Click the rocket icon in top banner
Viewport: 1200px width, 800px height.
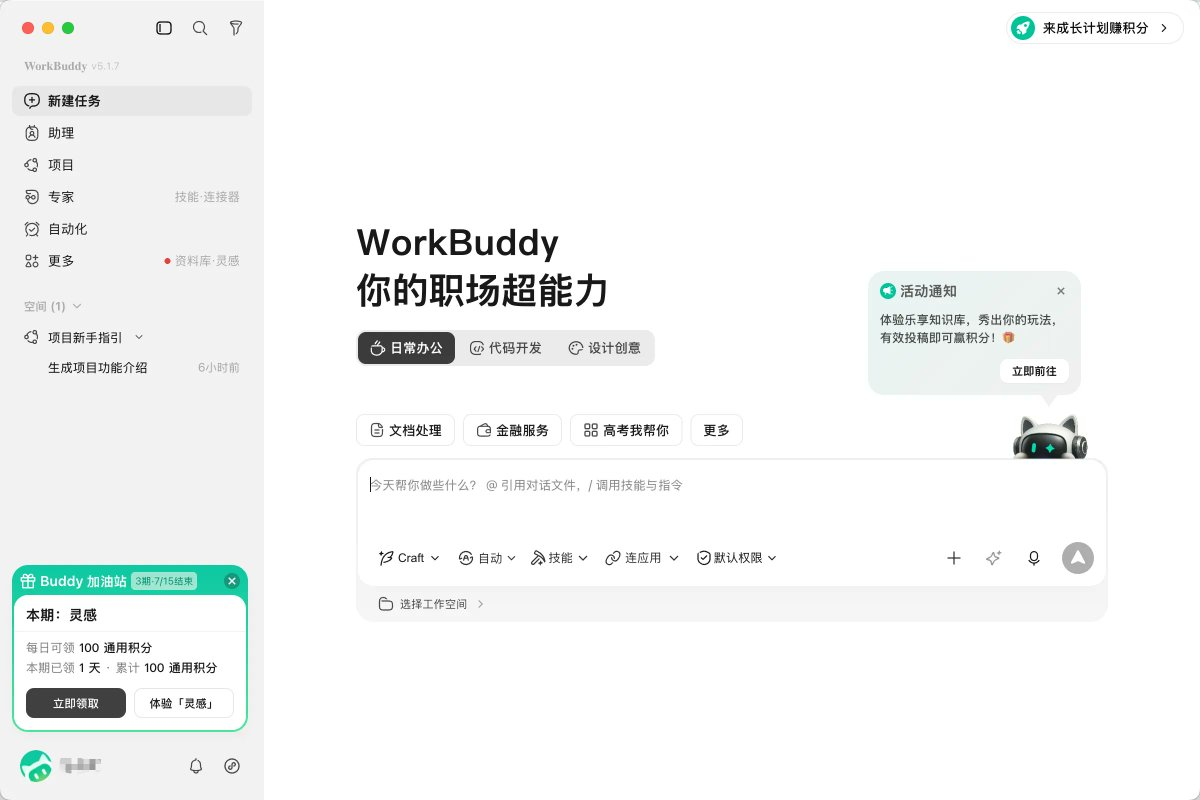[x=1023, y=28]
